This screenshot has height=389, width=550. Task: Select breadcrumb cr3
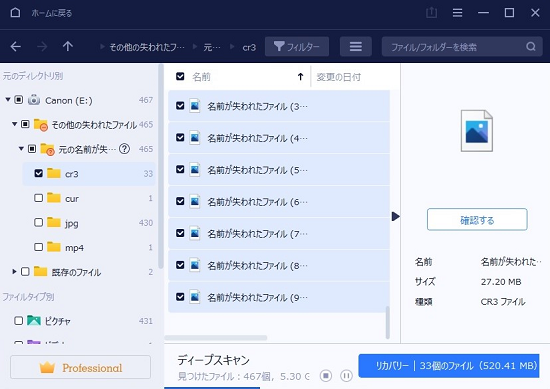pyautogui.click(x=249, y=47)
